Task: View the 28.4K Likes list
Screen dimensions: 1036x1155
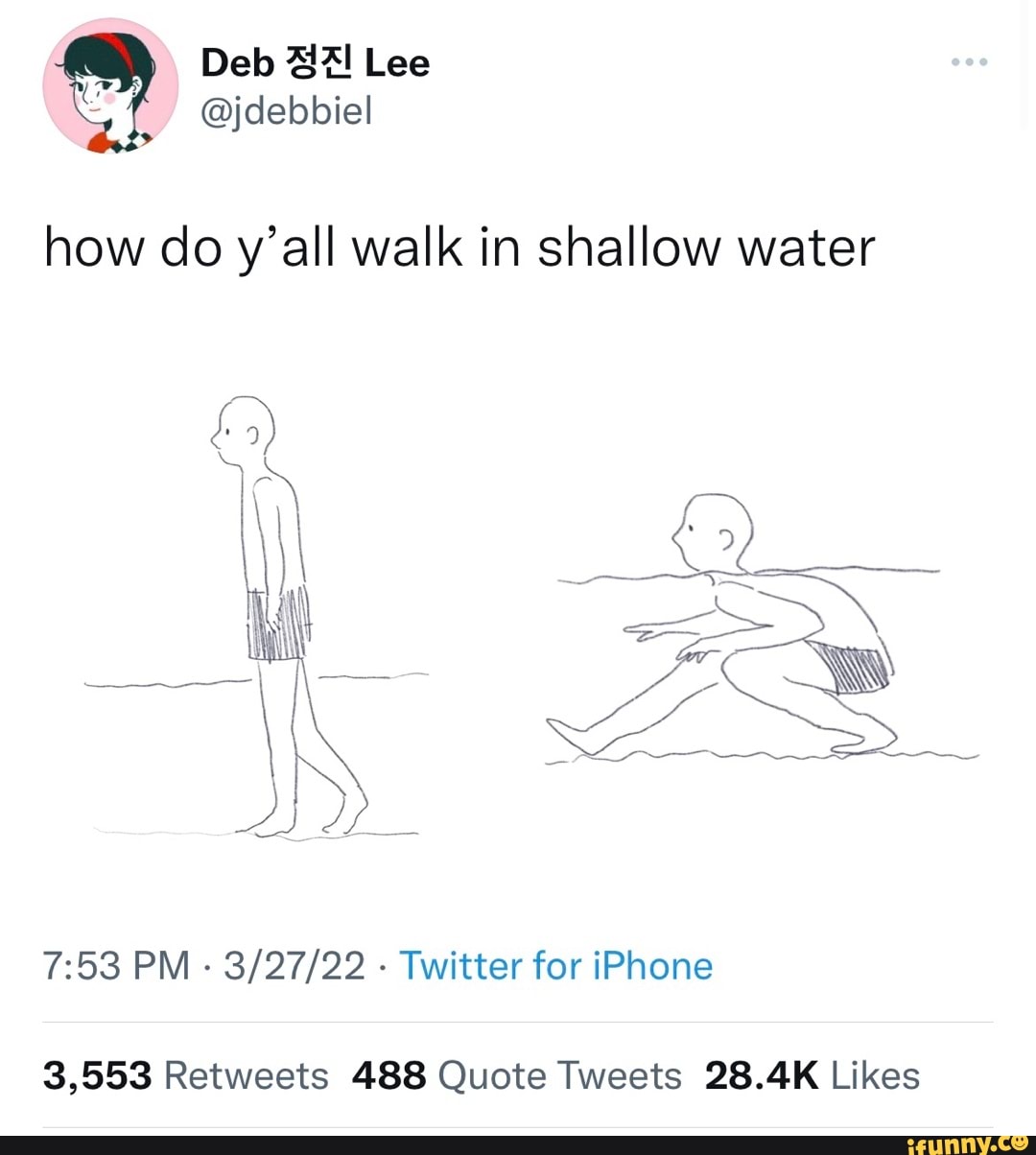Action: pyautogui.click(x=813, y=1074)
